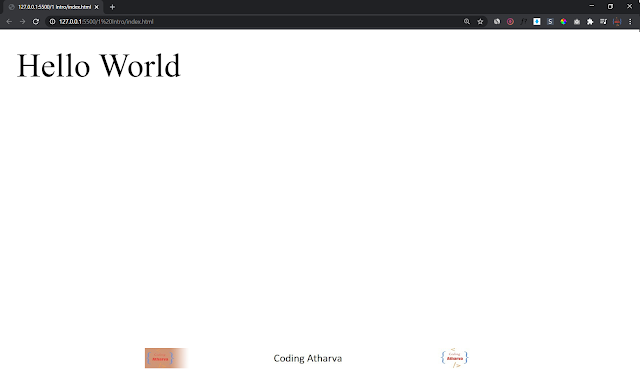640x370 pixels.
Task: Bookmark this page with the star
Action: pos(480,22)
